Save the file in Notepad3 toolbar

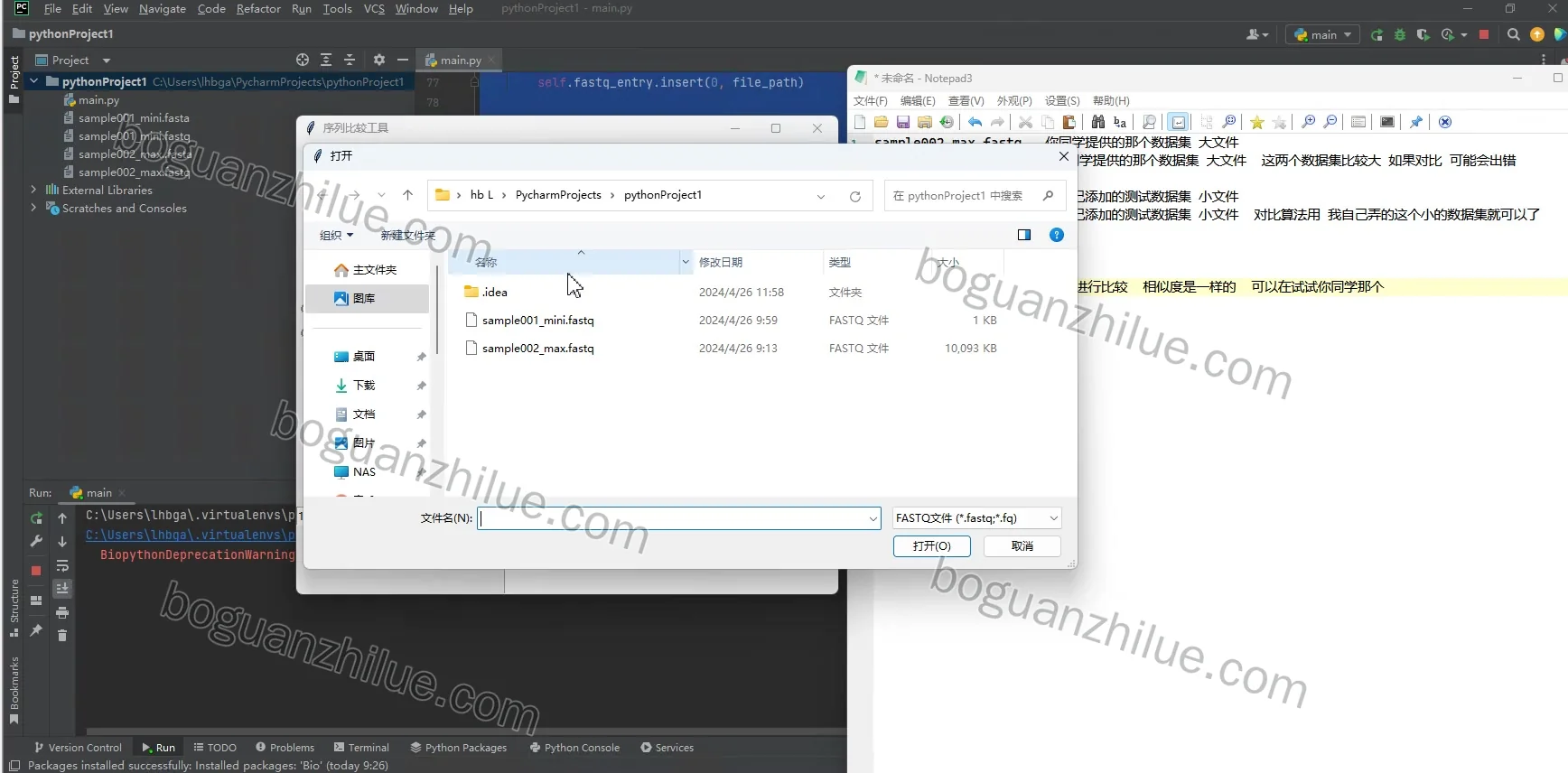pos(902,122)
